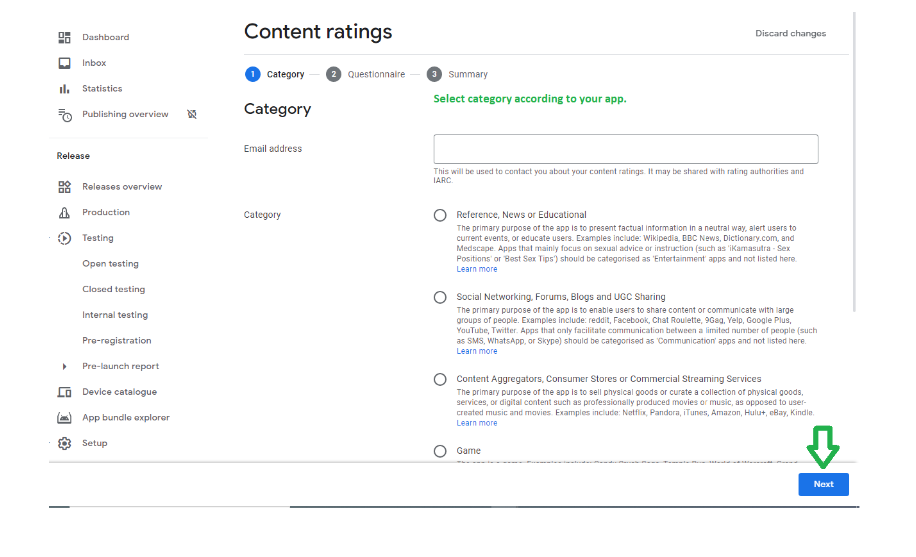Viewport: 916px width, 557px height.
Task: Click the Publishing overview clock icon
Action: (65, 115)
